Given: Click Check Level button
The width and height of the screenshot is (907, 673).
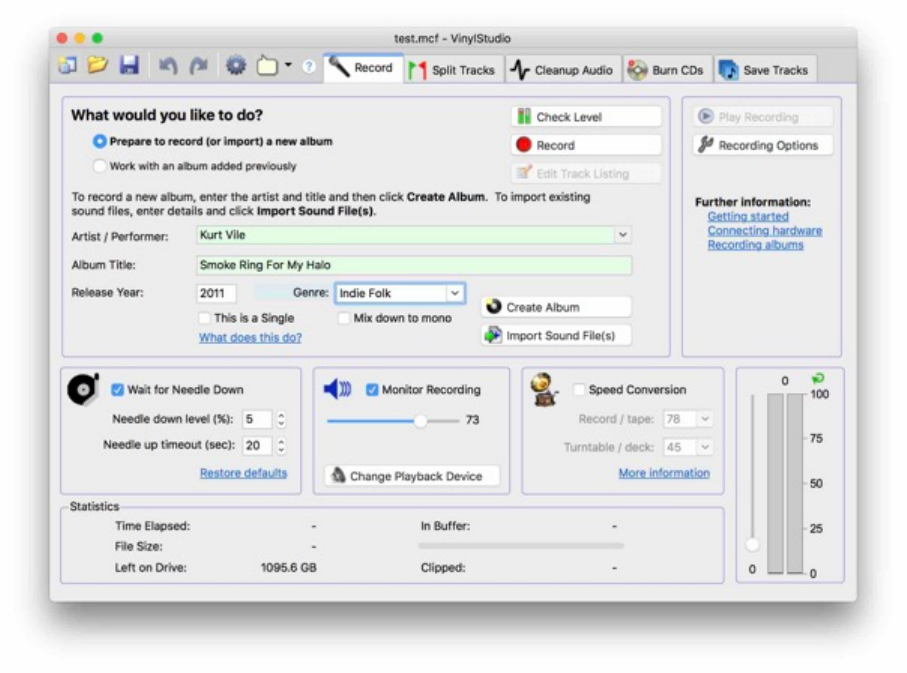Looking at the screenshot, I should [x=586, y=117].
